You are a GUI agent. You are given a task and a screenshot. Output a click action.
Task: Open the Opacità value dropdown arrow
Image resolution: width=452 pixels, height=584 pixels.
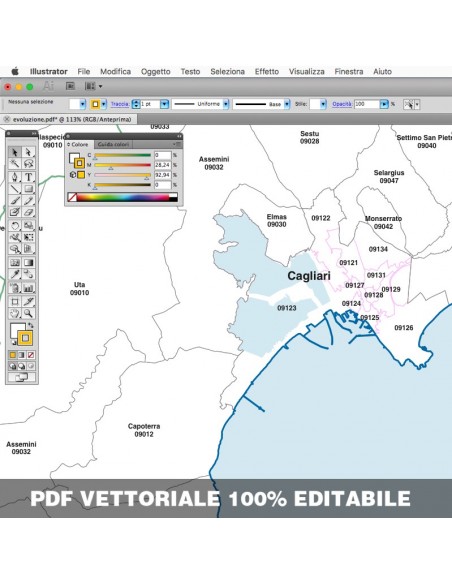384,104
